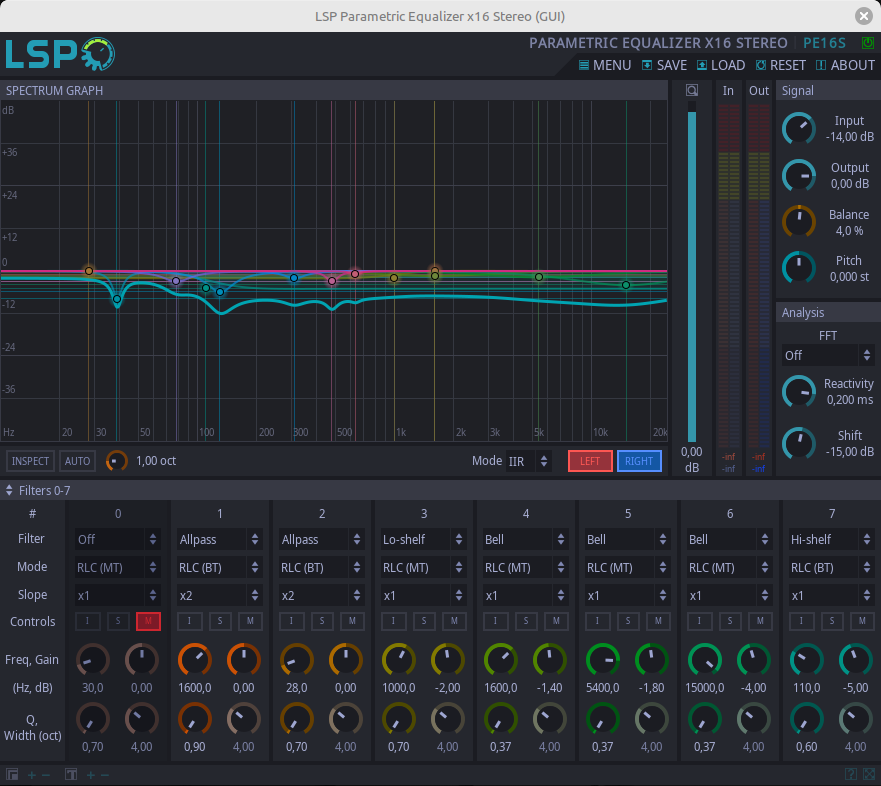Solo filter 7 with S button

(832, 621)
